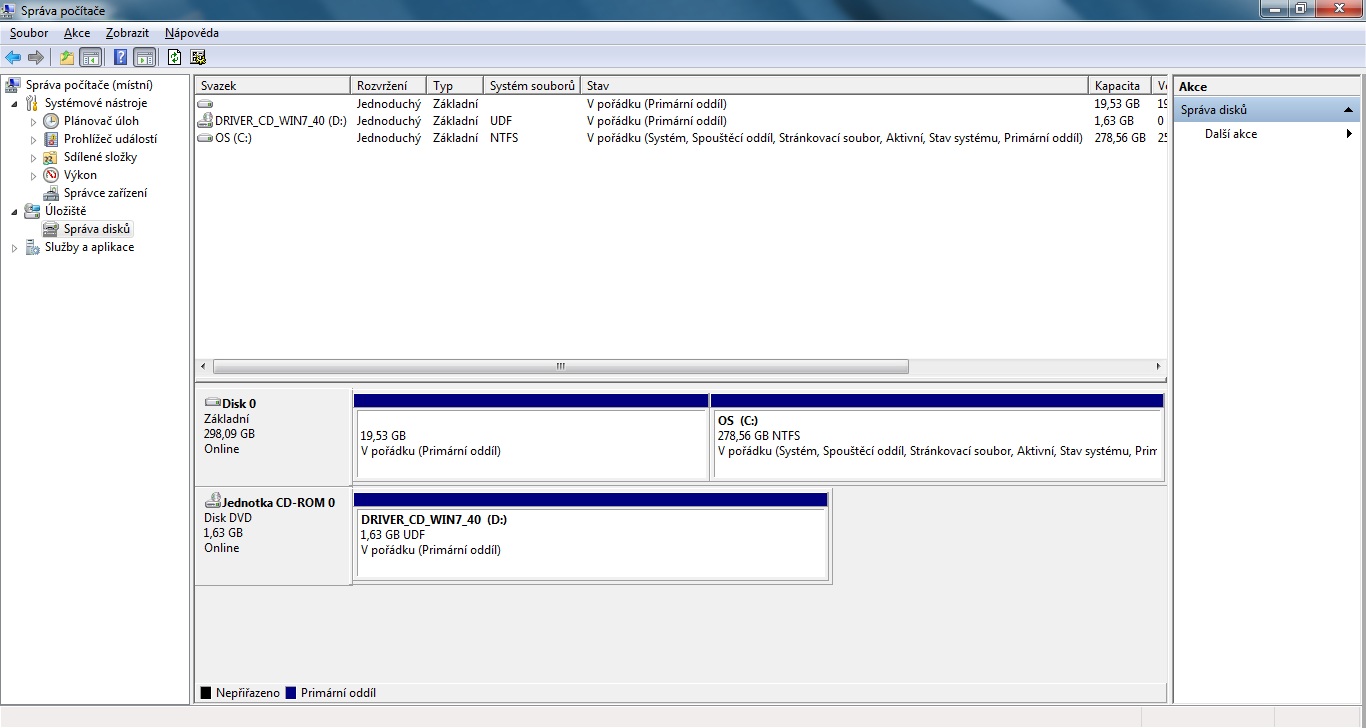The width and height of the screenshot is (1366, 728).
Task: Expand the Výkon tree node
Action: coord(33,175)
